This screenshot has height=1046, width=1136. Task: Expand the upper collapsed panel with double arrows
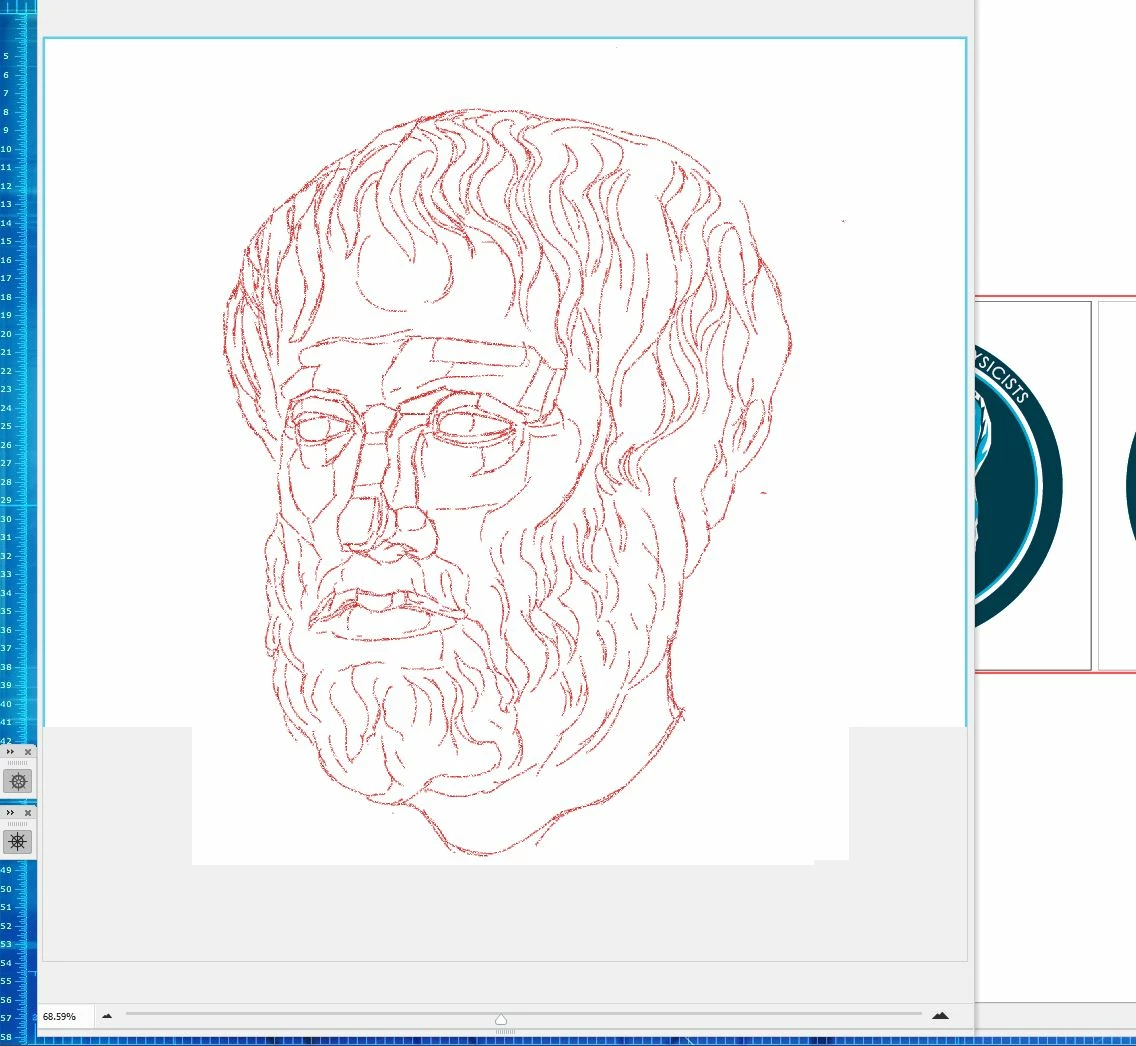coord(10,752)
